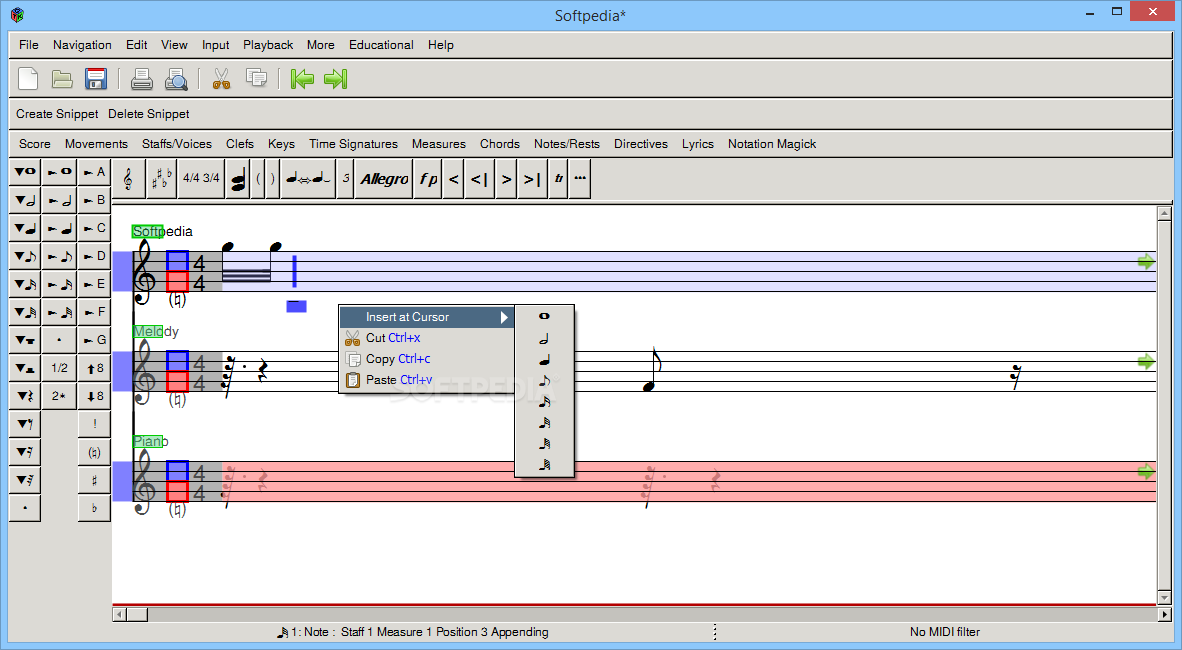
Task: Click the f p dynamics button
Action: pos(428,179)
